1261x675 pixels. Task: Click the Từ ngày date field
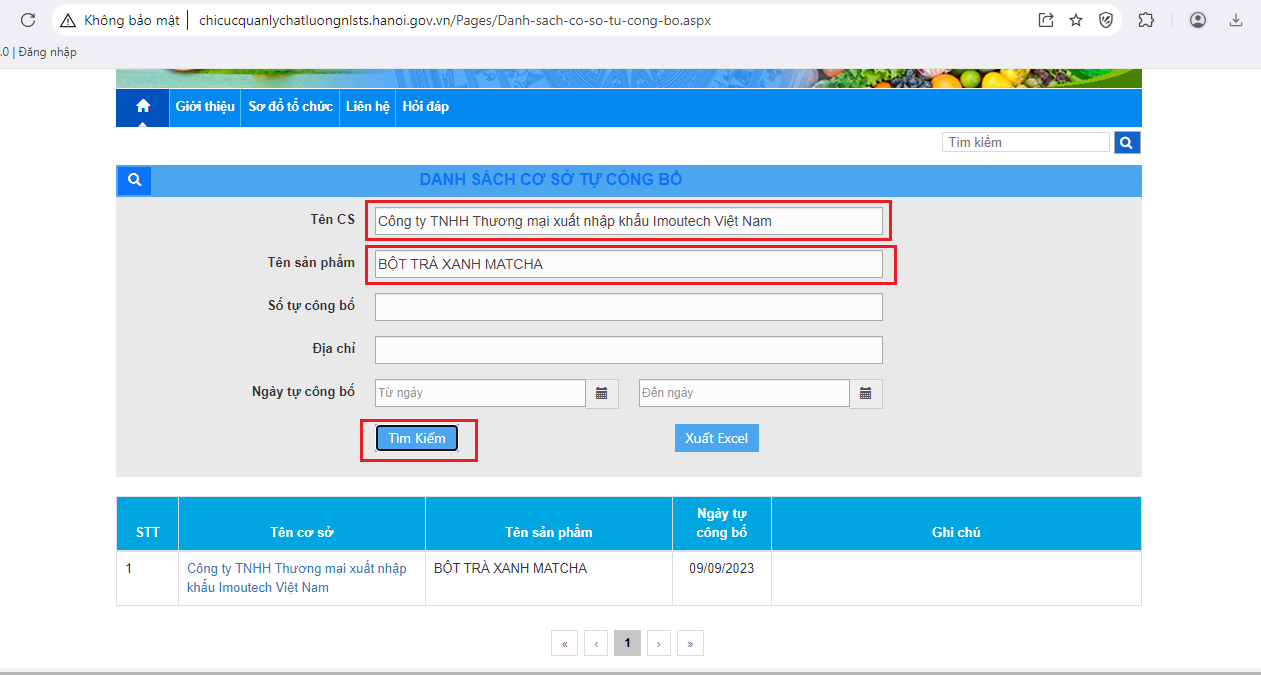point(480,393)
